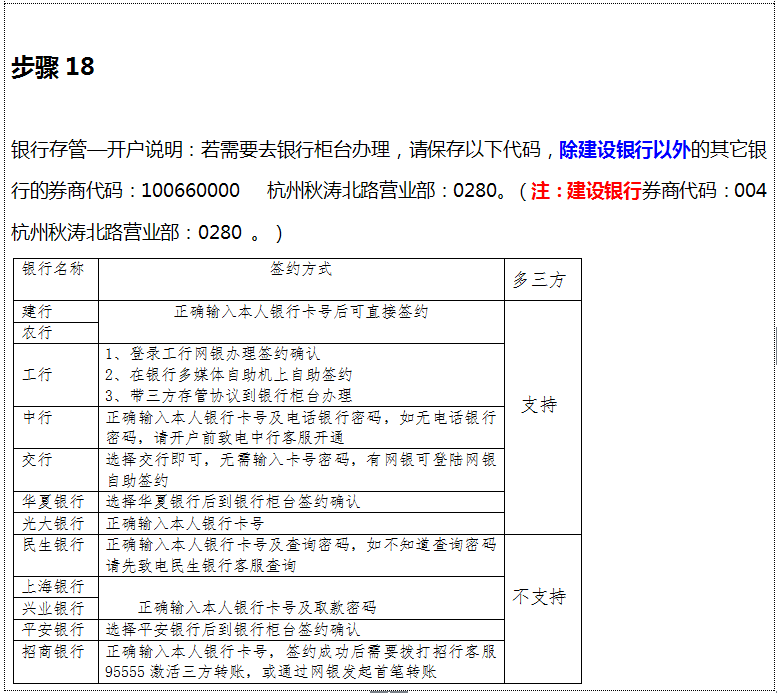Click 光大银行's method '正确输入本人银行卡号'
Screen dimensions: 777x693
[x=185, y=523]
